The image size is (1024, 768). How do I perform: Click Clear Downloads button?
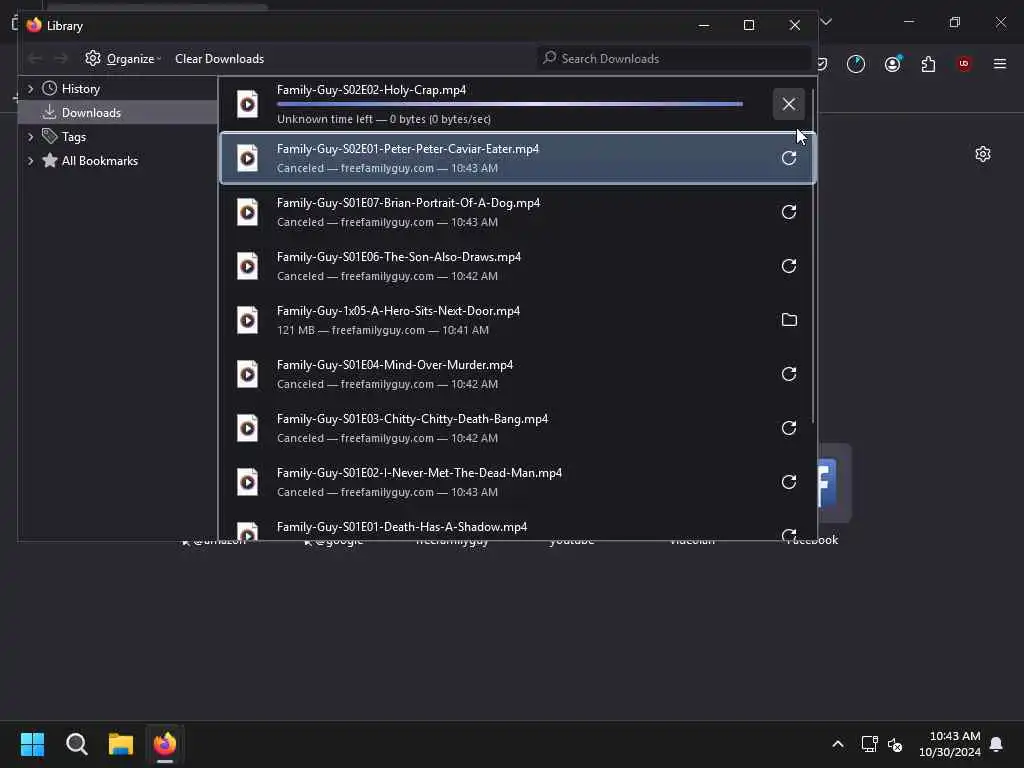coord(219,59)
